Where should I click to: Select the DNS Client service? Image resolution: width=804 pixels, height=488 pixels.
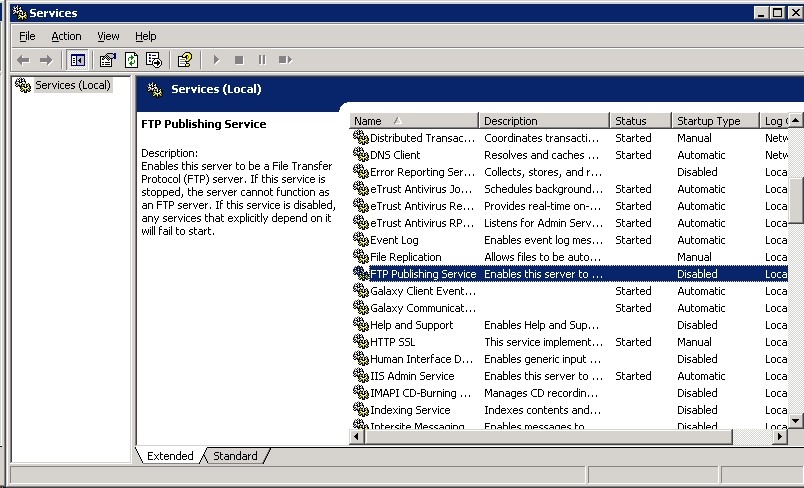coord(395,155)
